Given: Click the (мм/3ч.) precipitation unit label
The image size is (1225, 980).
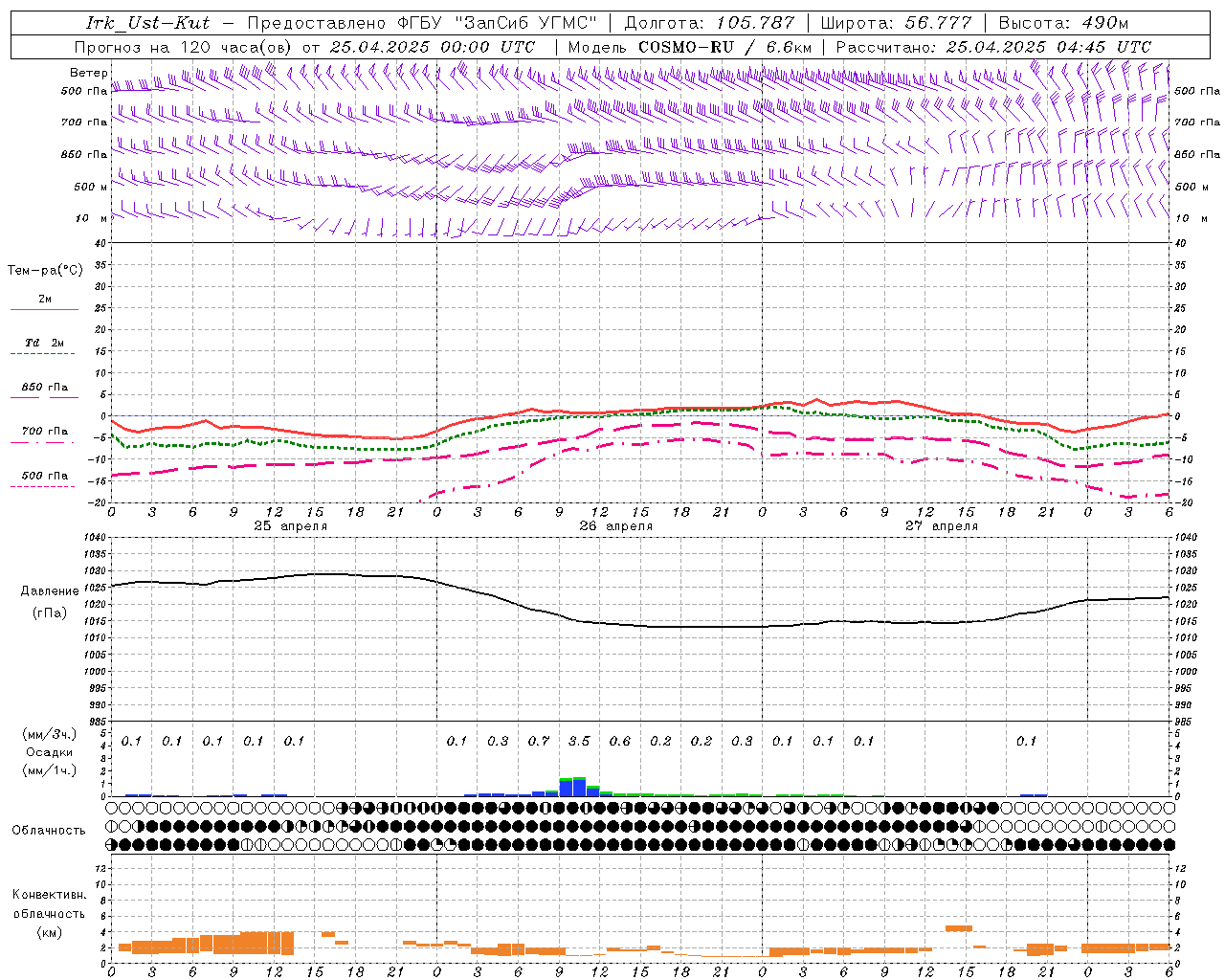Looking at the screenshot, I should click(x=50, y=734).
